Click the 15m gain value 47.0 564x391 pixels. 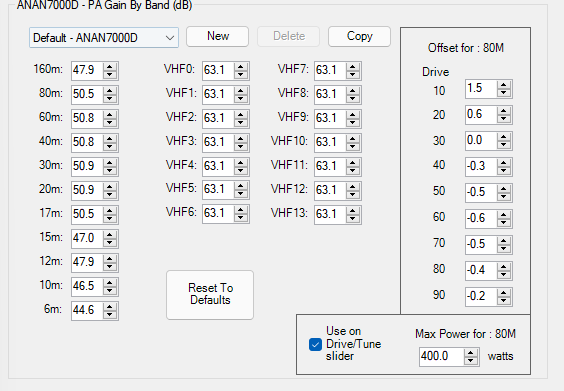87,238
